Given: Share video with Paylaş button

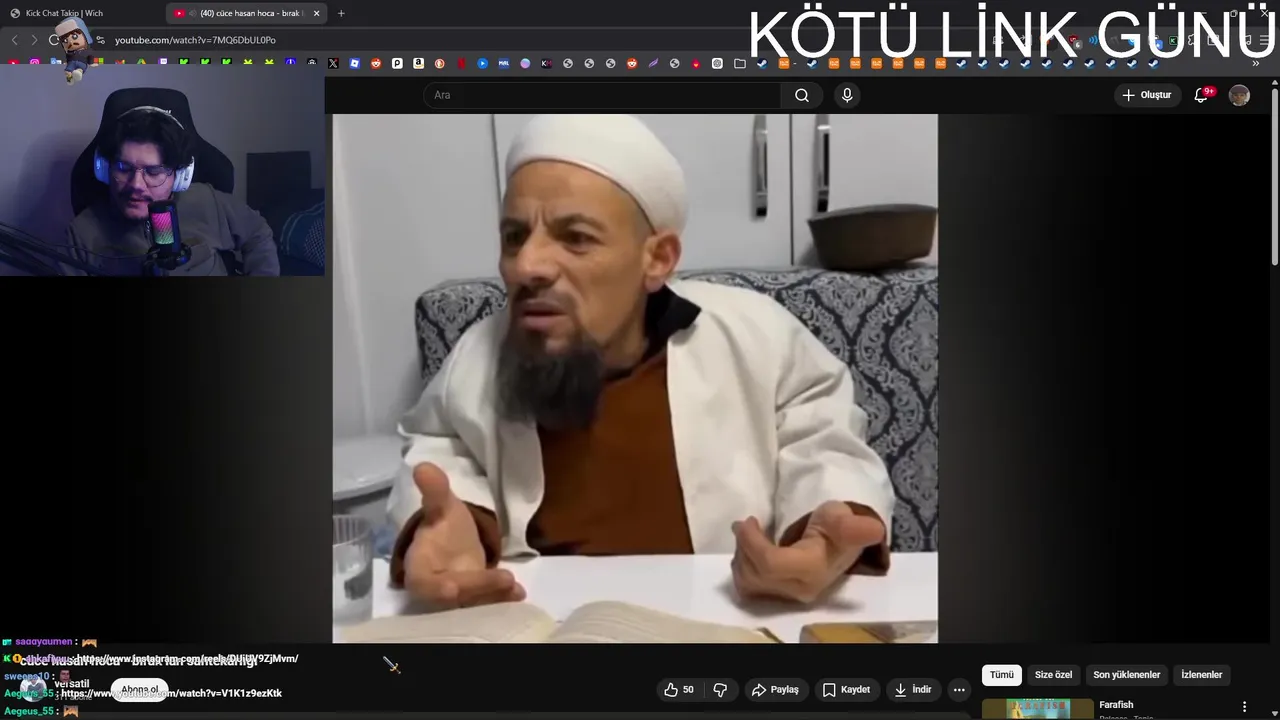Looking at the screenshot, I should point(775,689).
